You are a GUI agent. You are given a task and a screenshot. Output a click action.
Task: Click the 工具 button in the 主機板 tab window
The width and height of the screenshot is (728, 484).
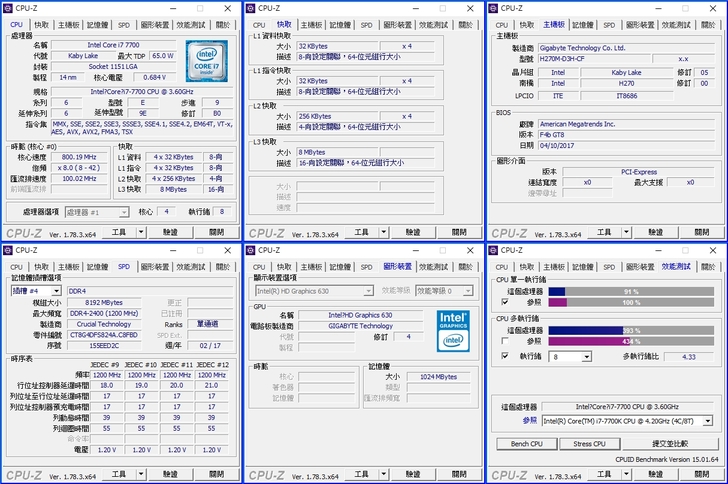click(x=604, y=232)
